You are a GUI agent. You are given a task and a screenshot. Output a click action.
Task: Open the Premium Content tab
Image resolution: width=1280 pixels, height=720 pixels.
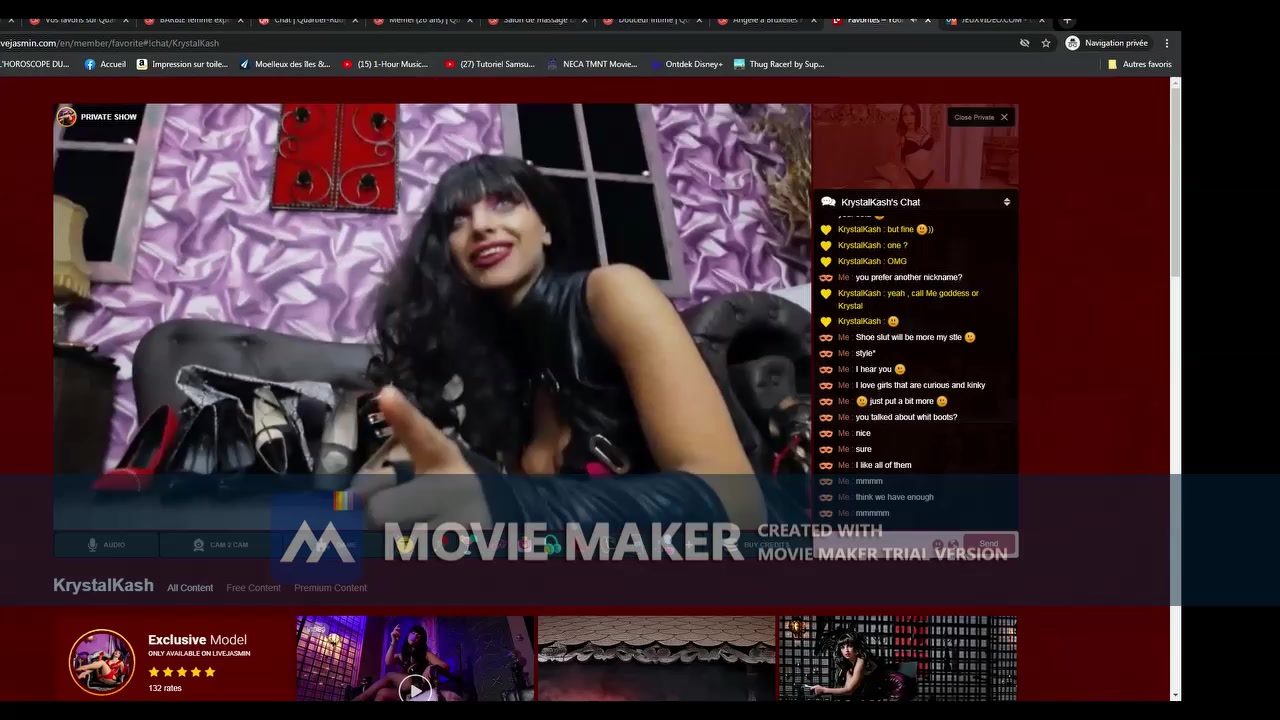point(330,588)
